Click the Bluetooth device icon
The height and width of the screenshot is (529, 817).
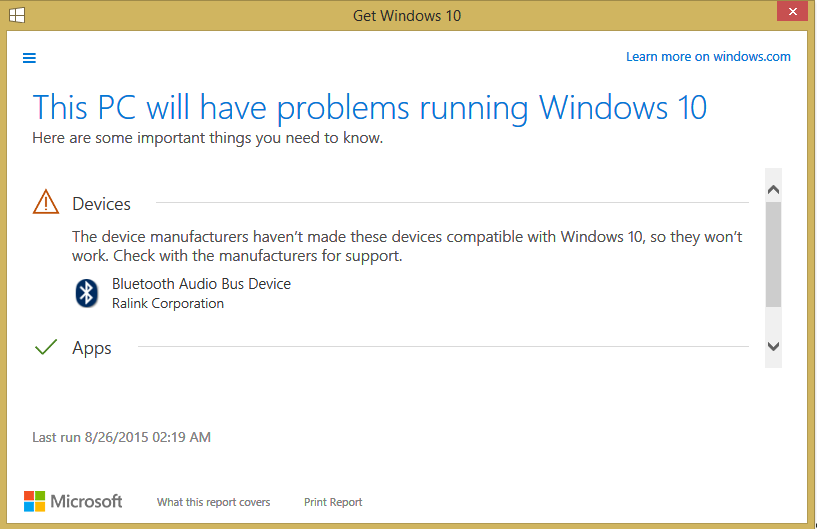(x=87, y=293)
